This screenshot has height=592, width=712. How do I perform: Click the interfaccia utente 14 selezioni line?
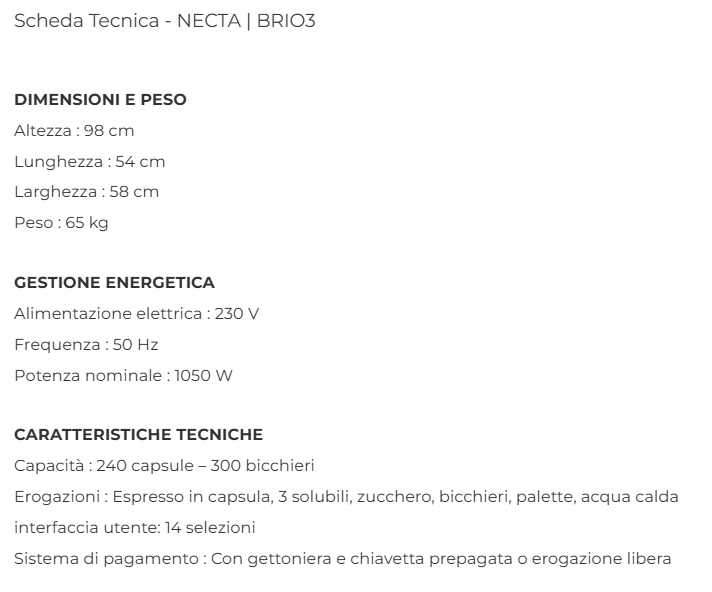pyautogui.click(x=135, y=528)
